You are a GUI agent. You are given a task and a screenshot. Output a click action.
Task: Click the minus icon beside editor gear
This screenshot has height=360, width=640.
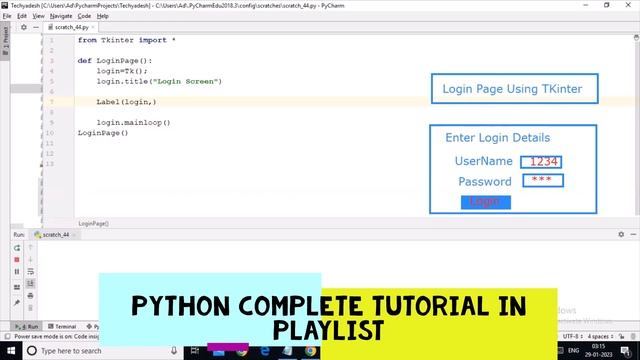point(36,27)
